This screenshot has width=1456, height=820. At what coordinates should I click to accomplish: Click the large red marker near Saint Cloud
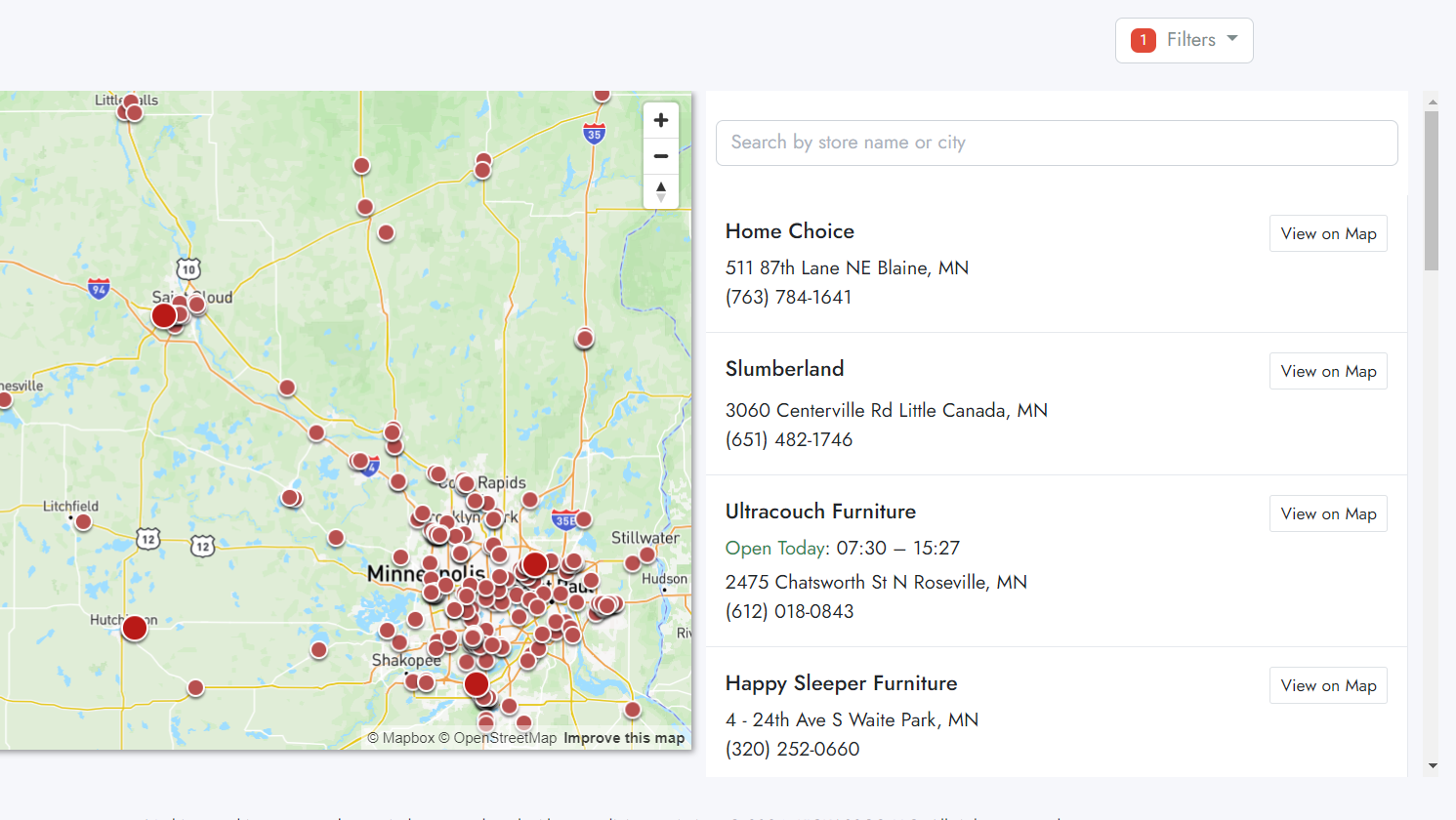click(164, 315)
